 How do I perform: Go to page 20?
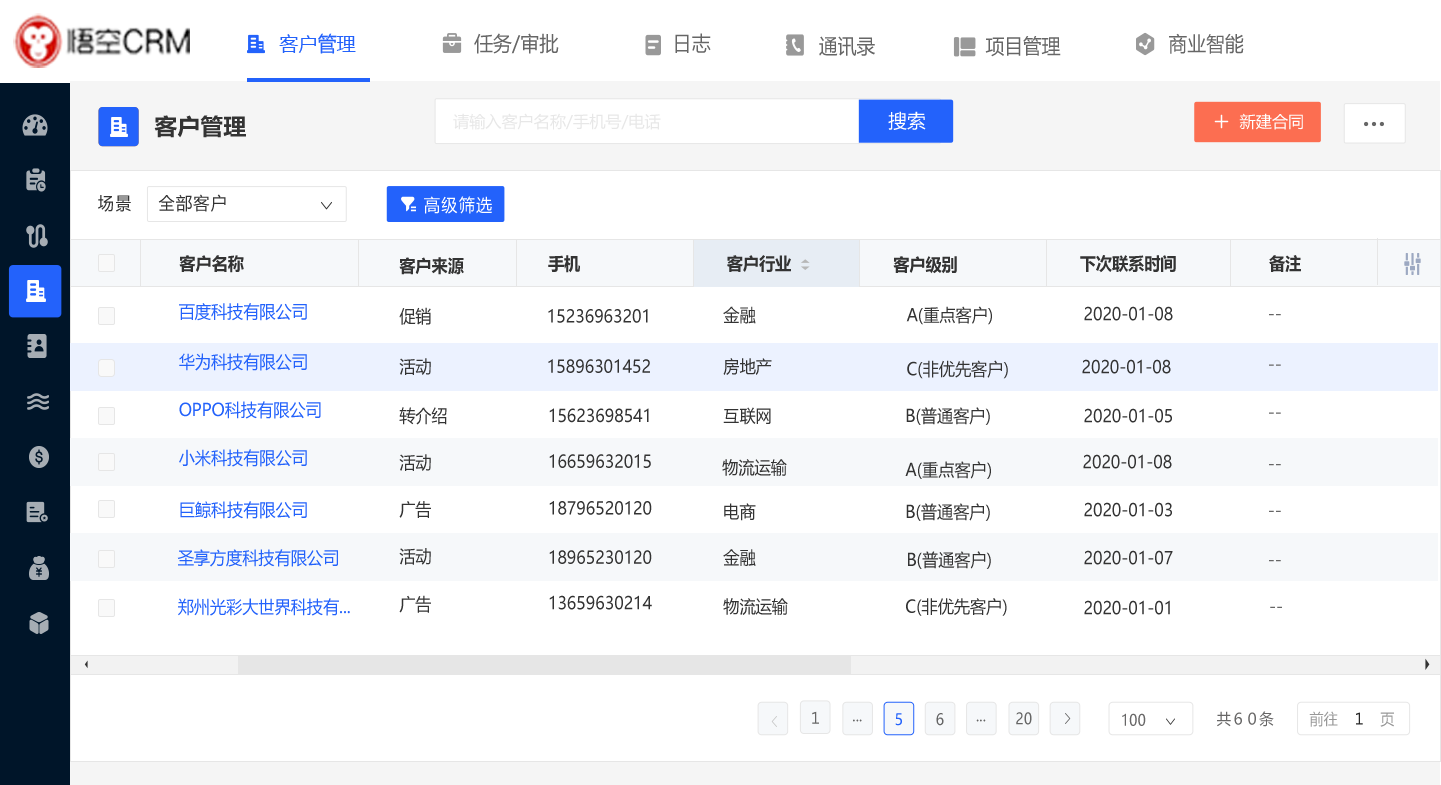click(x=1023, y=718)
